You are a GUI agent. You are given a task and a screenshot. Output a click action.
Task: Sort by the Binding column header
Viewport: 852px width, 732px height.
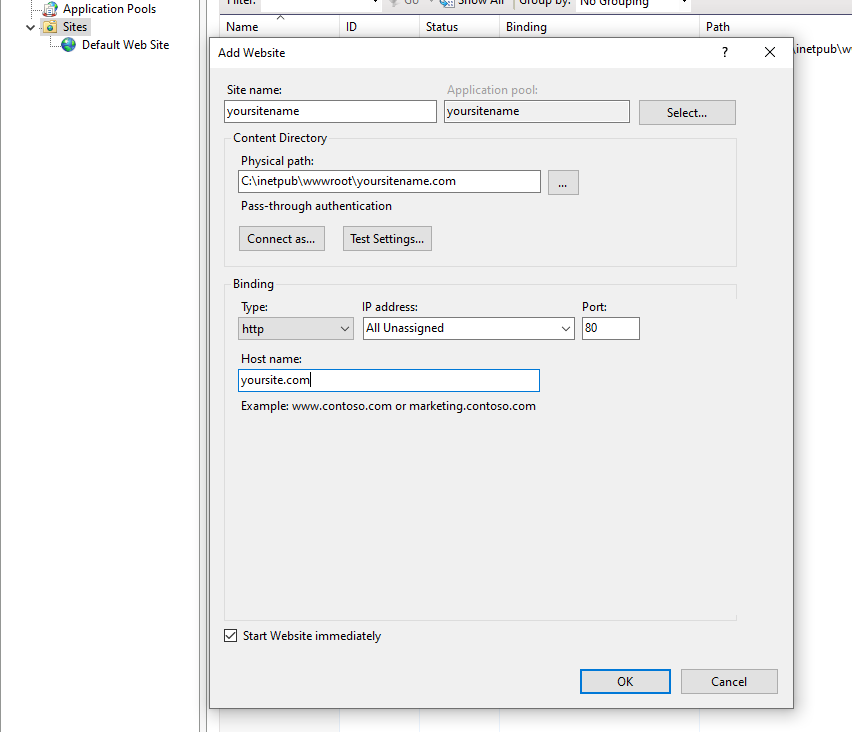(599, 27)
